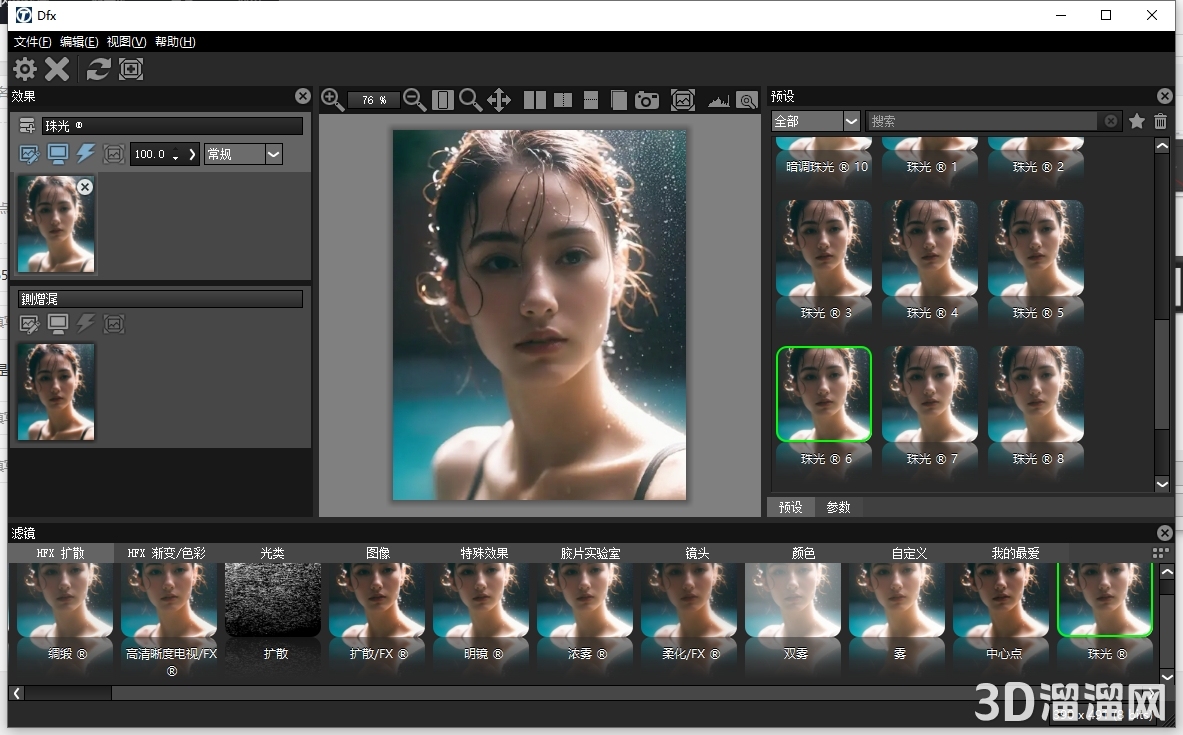The width and height of the screenshot is (1183, 735).
Task: Click the opacity 100.0 stepper arrows
Action: click(x=176, y=155)
